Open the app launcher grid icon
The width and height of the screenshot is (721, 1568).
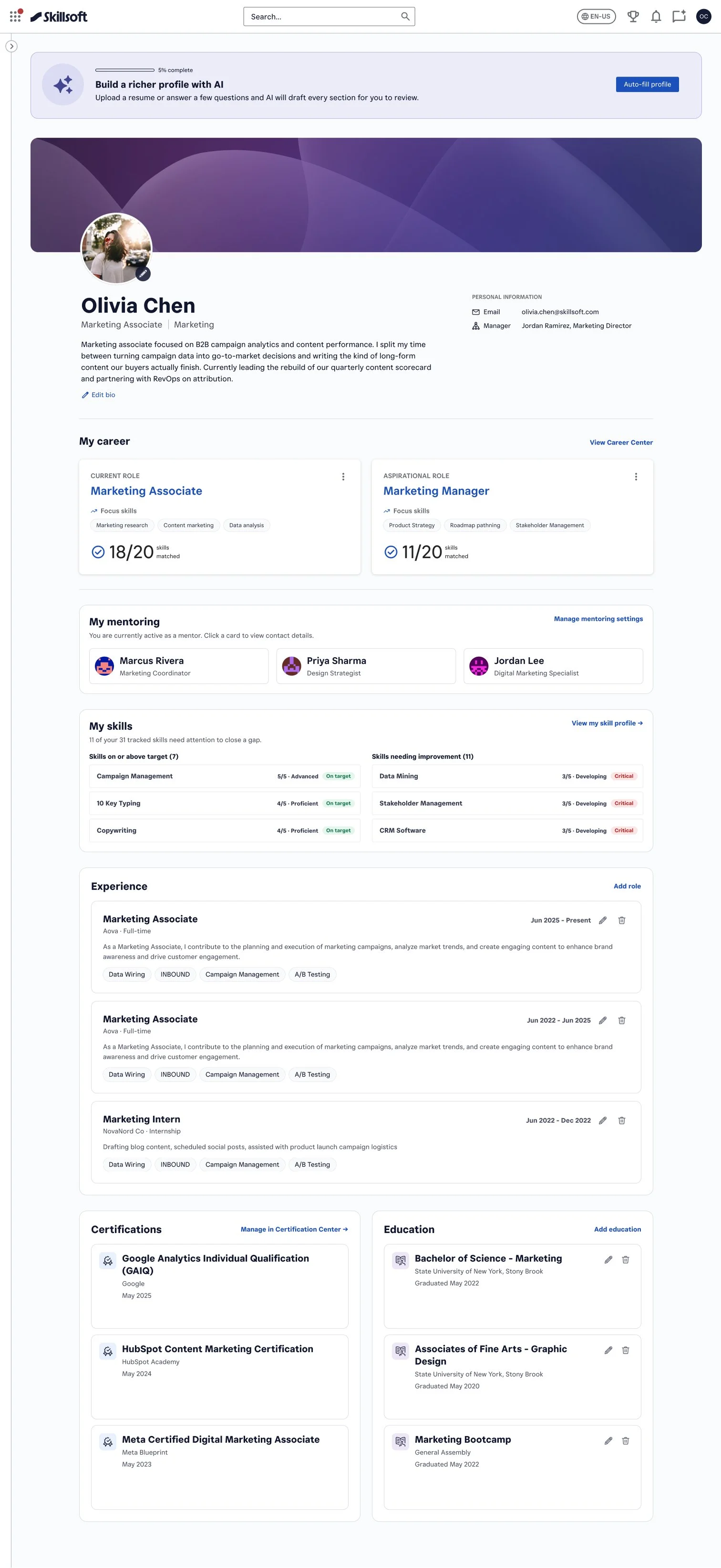pyautogui.click(x=15, y=16)
